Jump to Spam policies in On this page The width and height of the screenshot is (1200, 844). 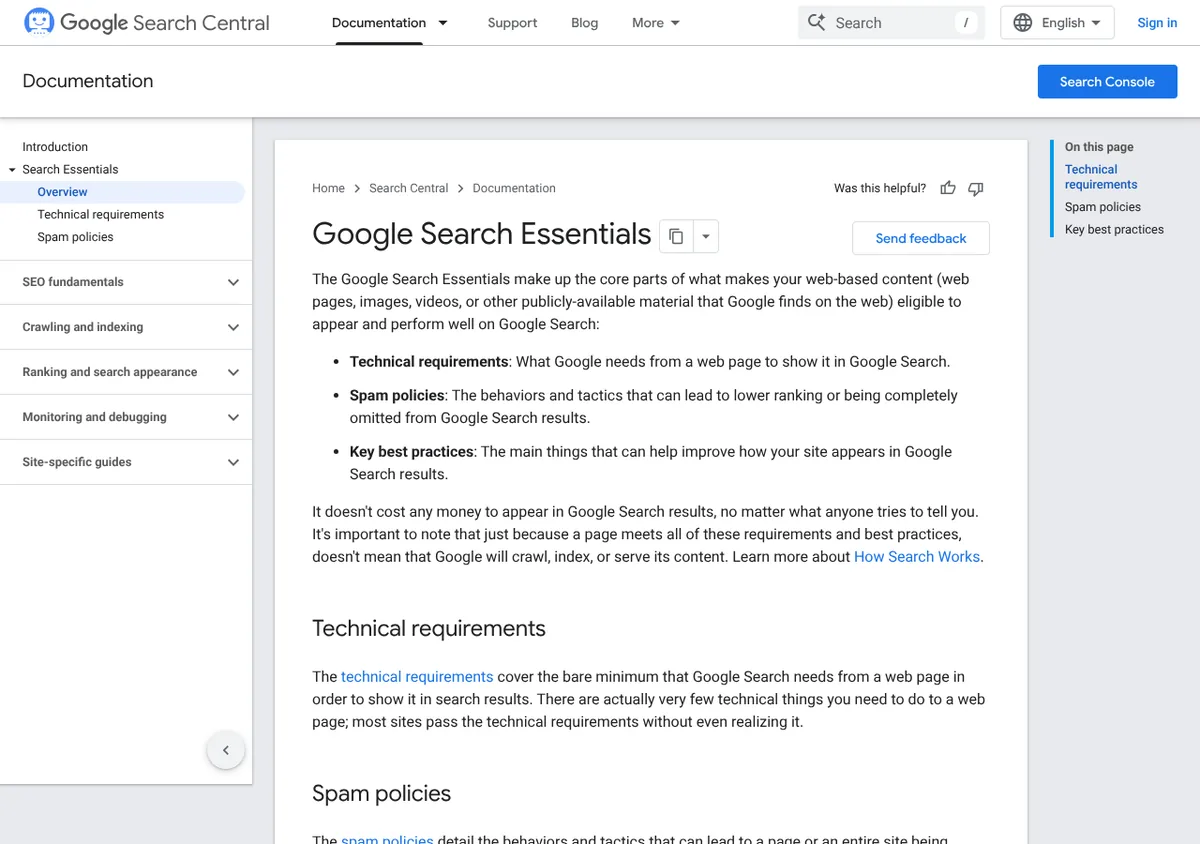click(x=1102, y=207)
